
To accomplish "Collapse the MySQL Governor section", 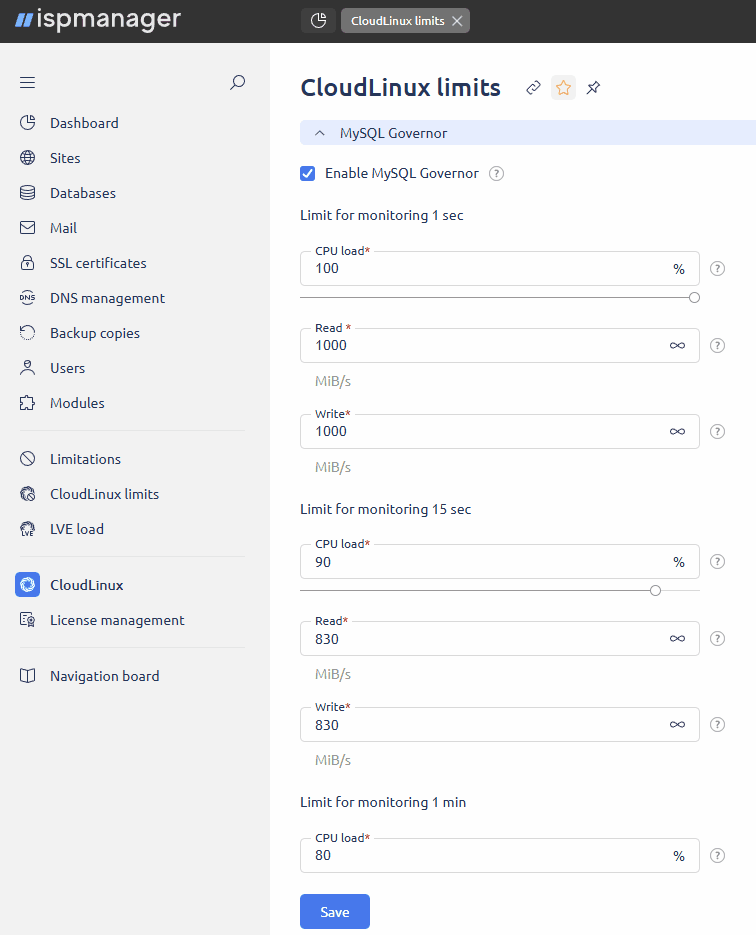I will (320, 133).
